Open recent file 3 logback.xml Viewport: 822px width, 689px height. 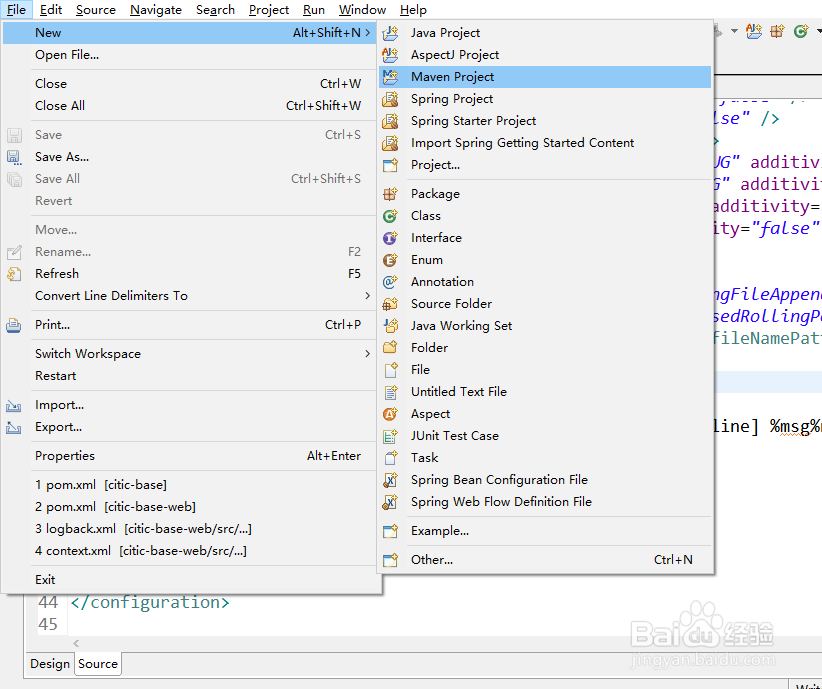pos(190,529)
